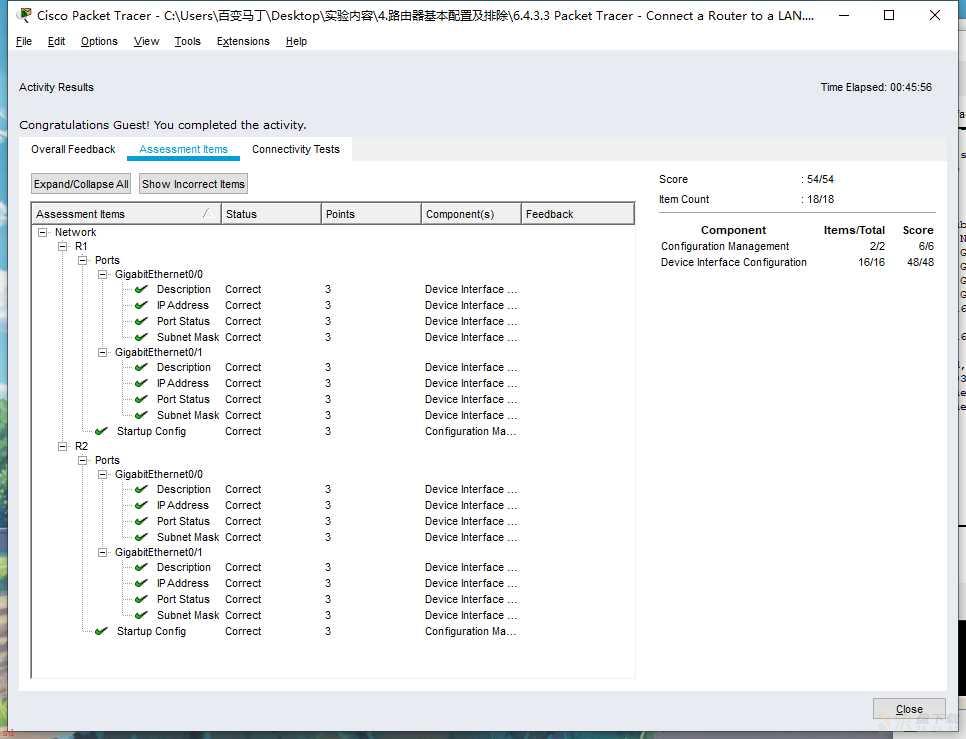This screenshot has height=739, width=966.
Task: Click the Configuration Management component row
Action: pyautogui.click(x=797, y=246)
